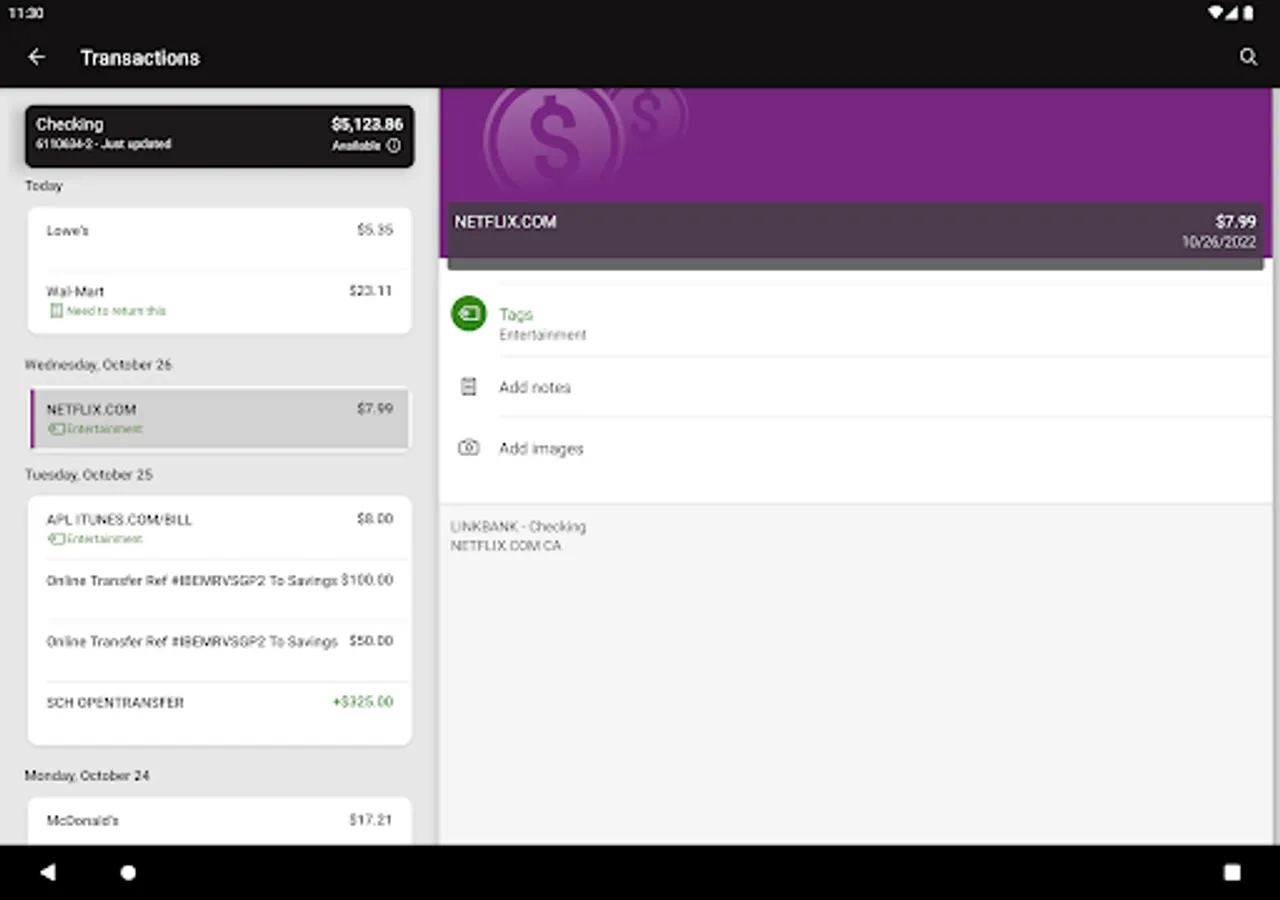Tap the camera icon beside Add images
Image resolution: width=1280 pixels, height=900 pixels.
tap(468, 448)
